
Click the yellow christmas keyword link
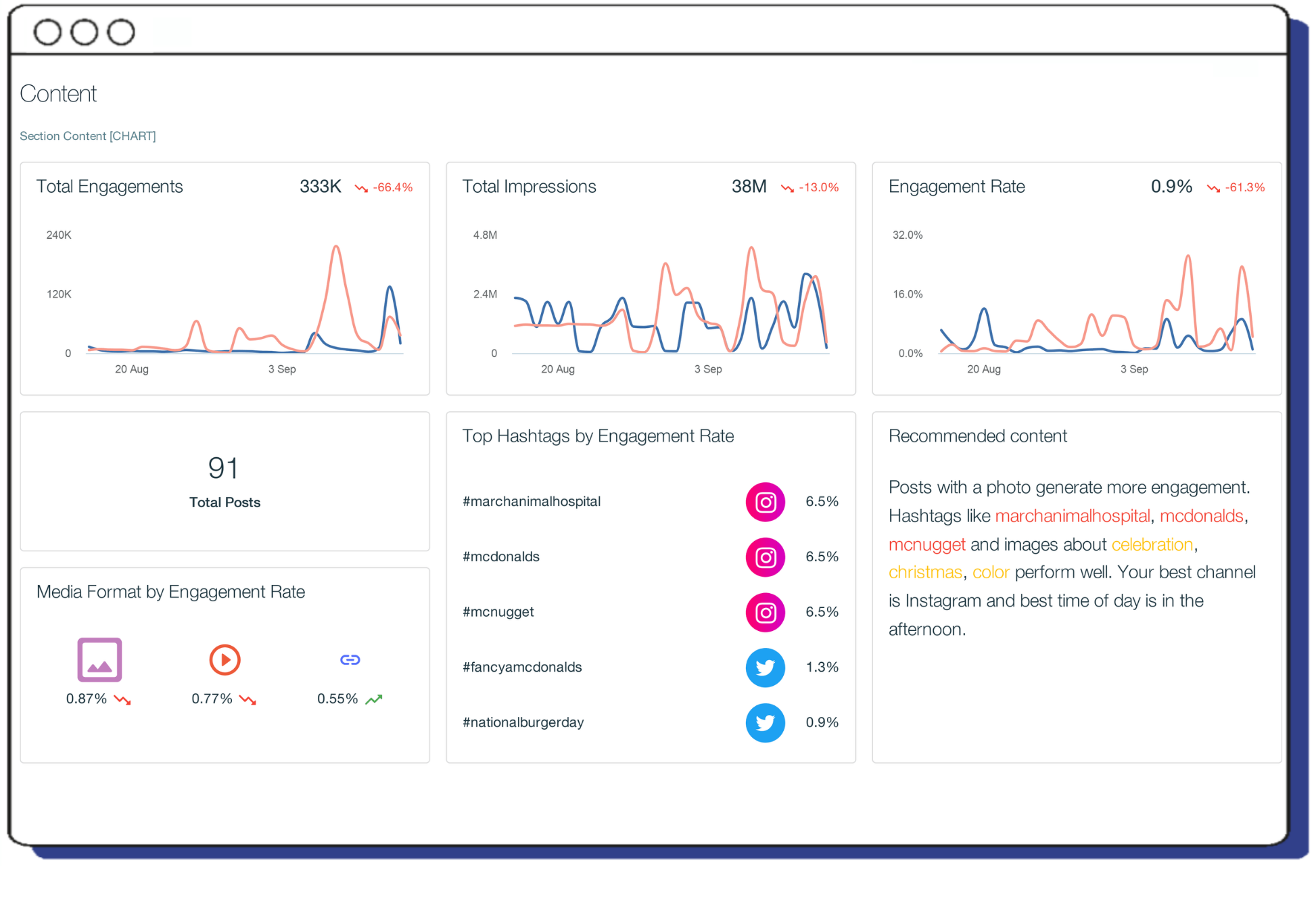924,573
